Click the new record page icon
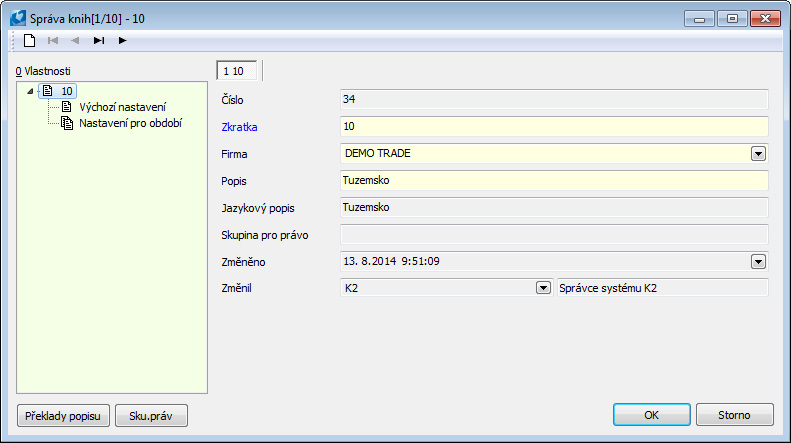Screen dimensions: 791x443 pos(29,40)
